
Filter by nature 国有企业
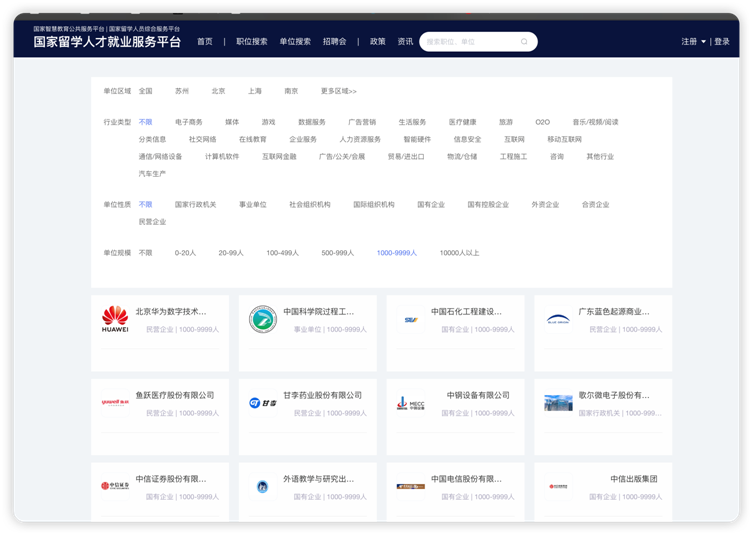[x=431, y=205]
